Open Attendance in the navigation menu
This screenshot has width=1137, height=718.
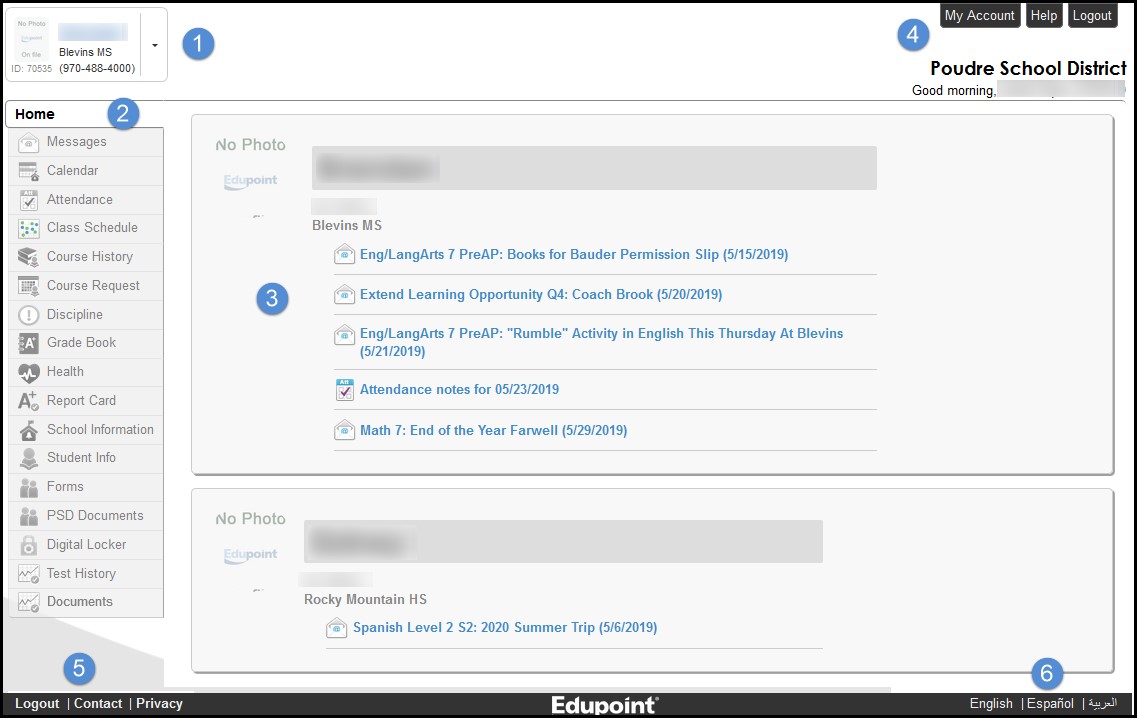pyautogui.click(x=86, y=199)
